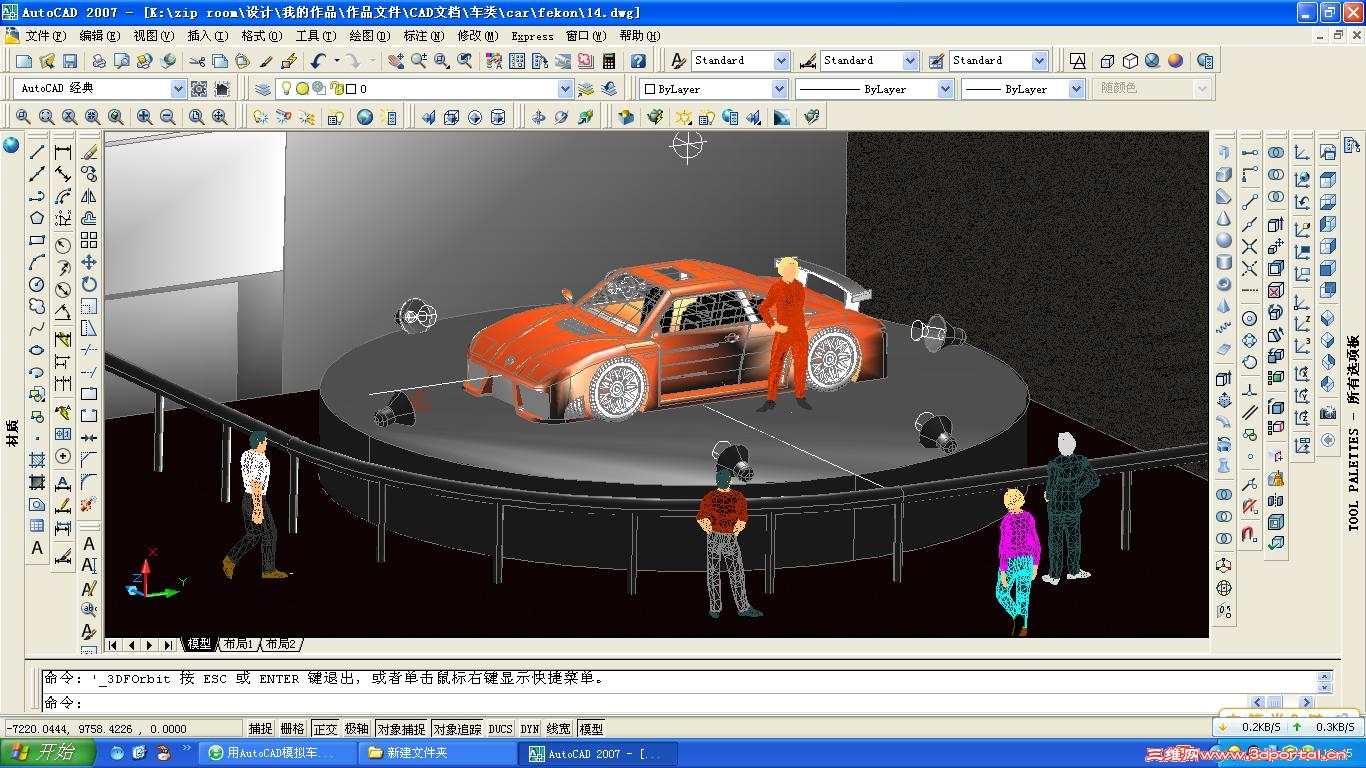Toggle 正交 ortho mode
1366x768 pixels.
click(x=325, y=729)
